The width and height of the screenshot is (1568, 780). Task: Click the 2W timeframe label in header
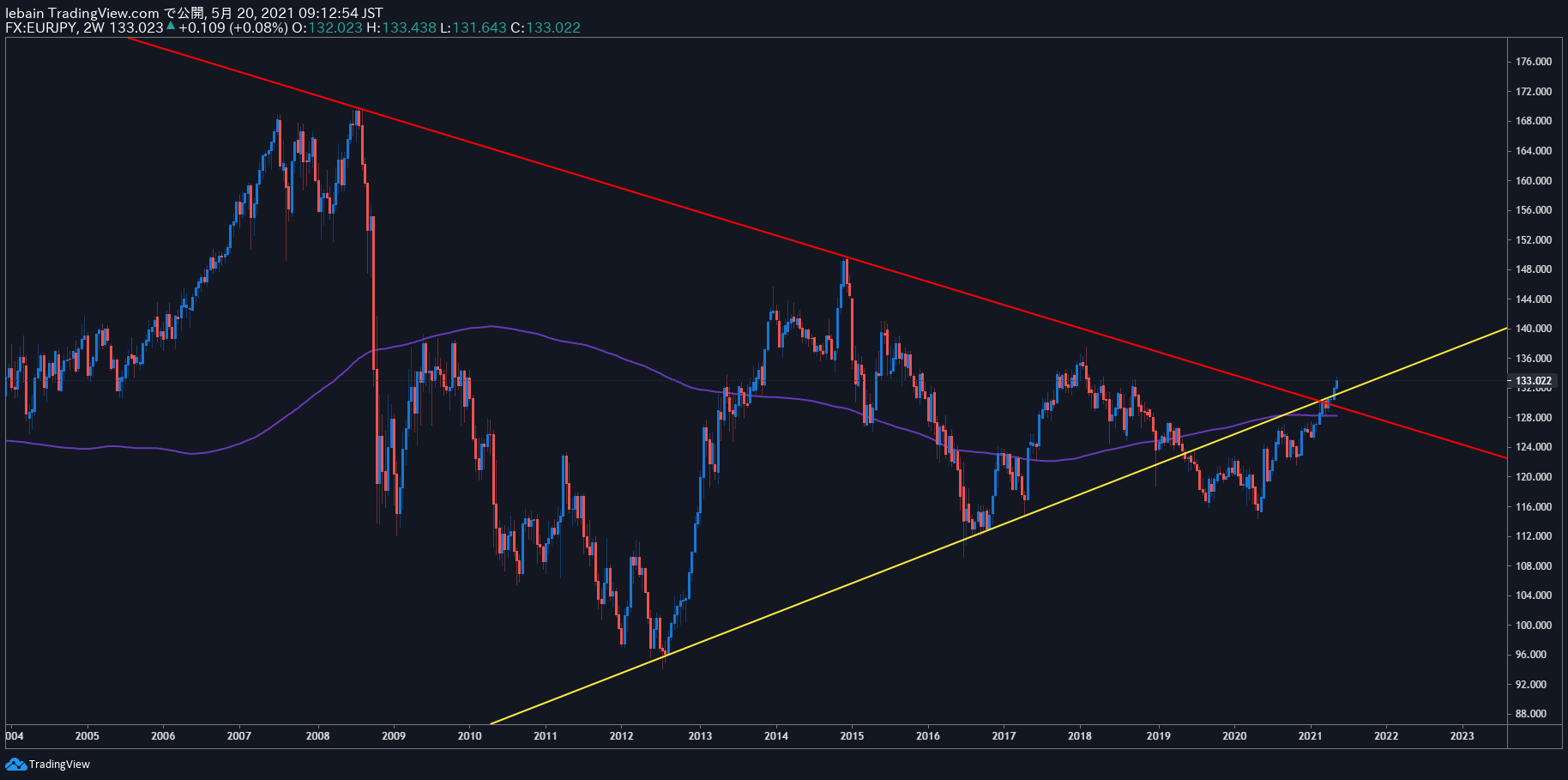point(94,27)
